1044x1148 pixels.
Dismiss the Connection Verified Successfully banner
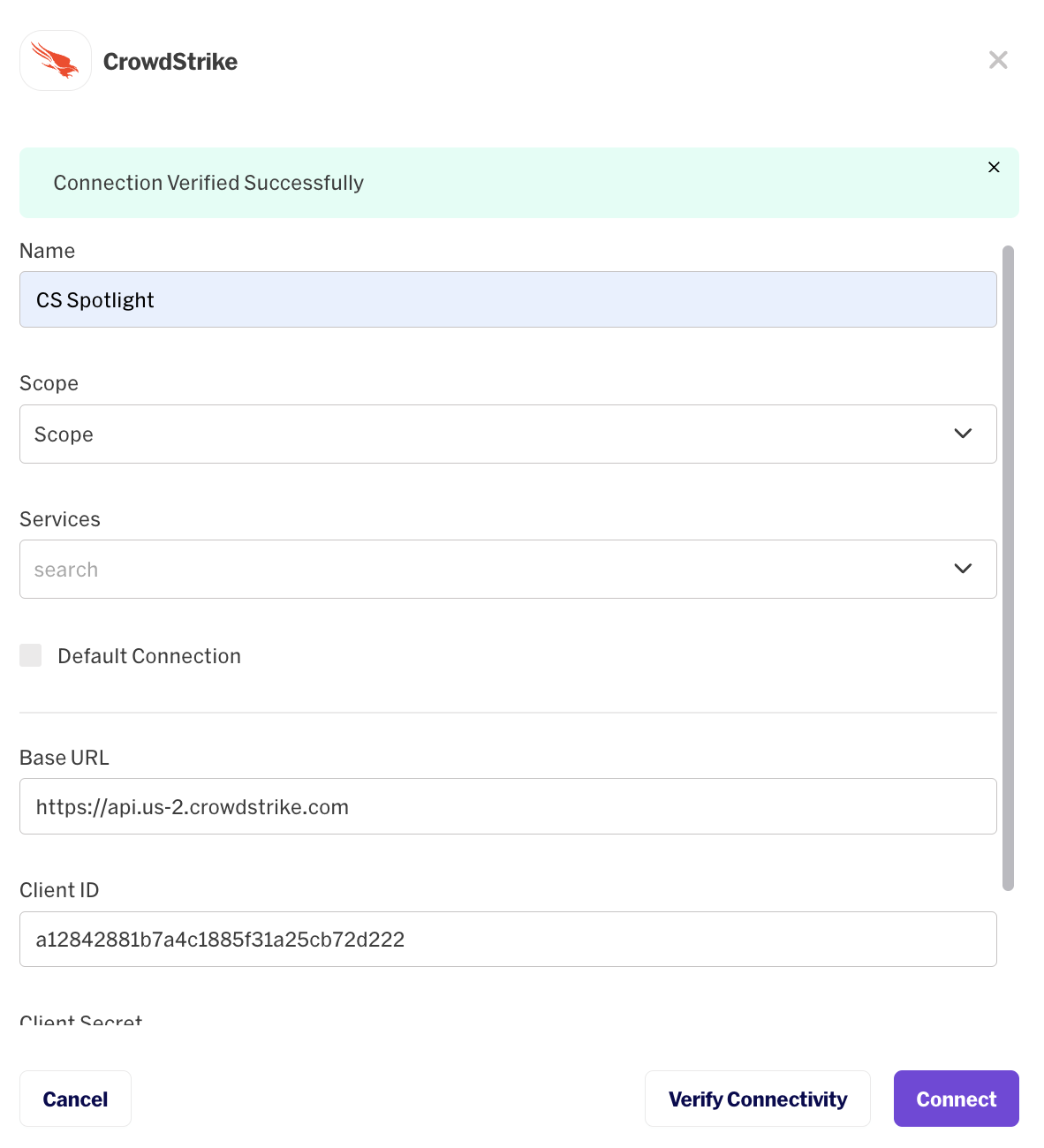[x=994, y=168]
